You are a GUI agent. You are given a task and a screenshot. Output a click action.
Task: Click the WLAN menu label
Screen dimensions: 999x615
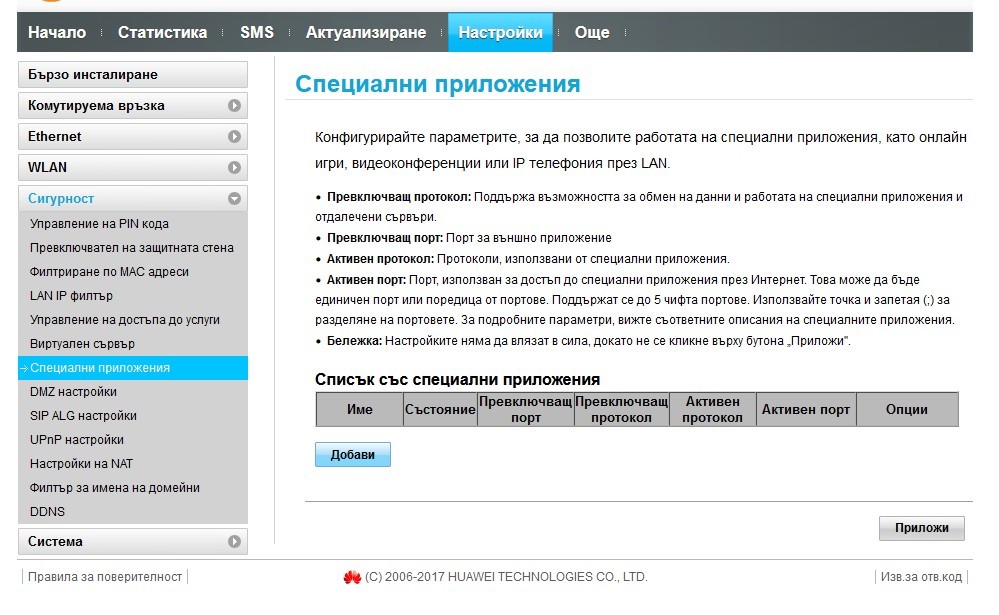coord(47,168)
